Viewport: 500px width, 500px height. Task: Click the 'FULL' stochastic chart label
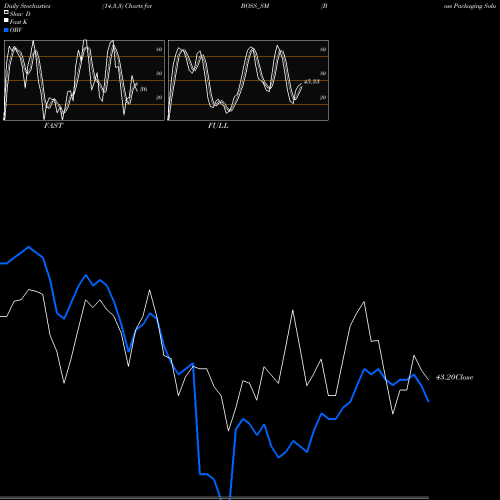pyautogui.click(x=218, y=126)
